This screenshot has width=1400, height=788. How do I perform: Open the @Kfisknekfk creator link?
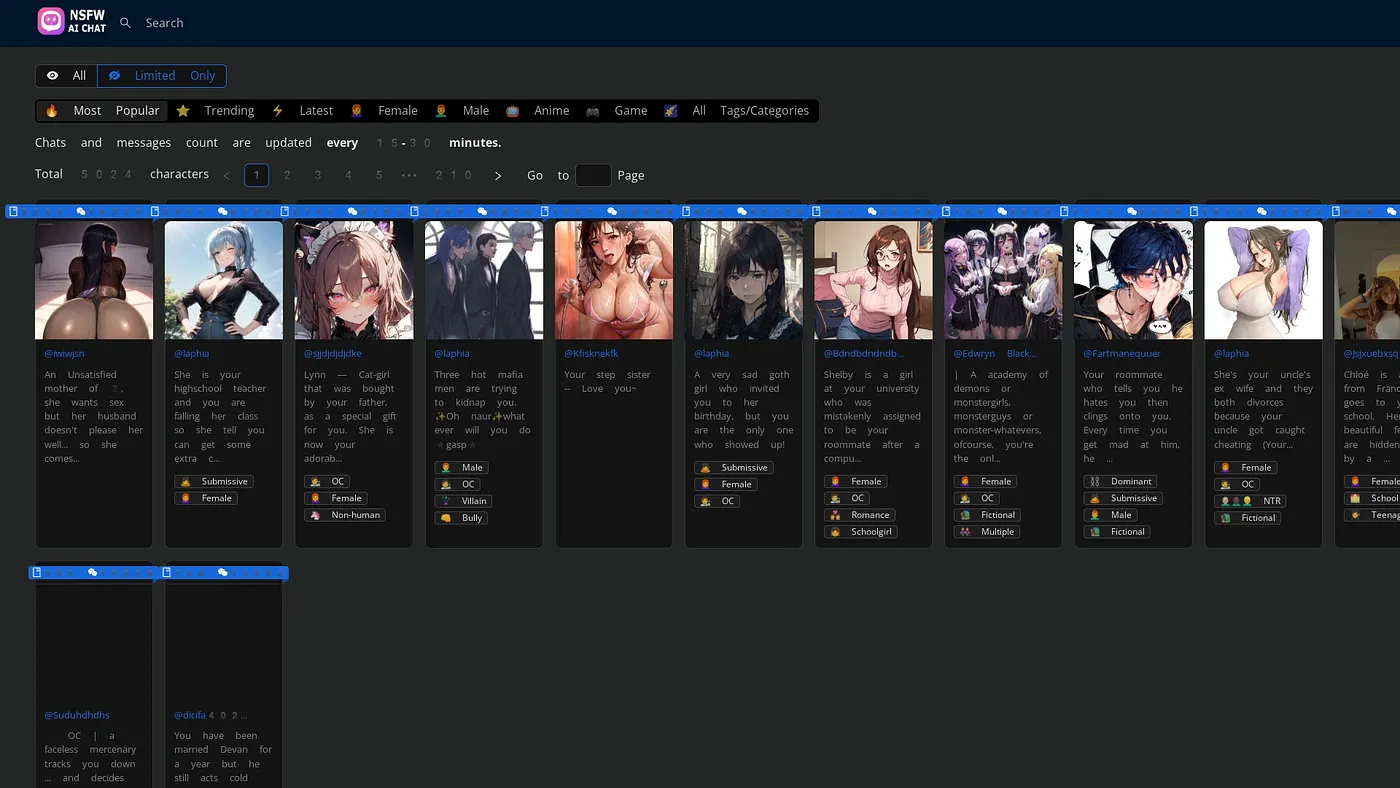591,354
